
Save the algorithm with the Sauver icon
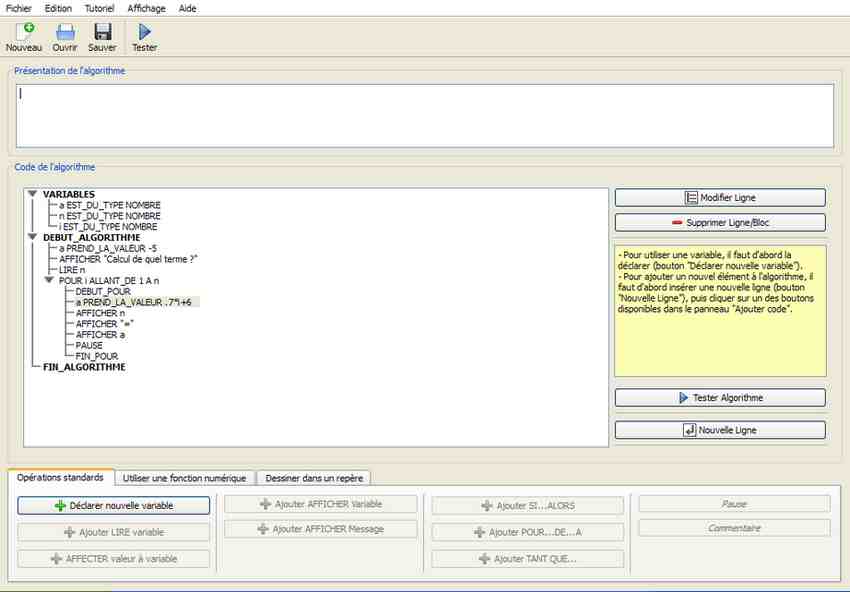click(x=102, y=32)
